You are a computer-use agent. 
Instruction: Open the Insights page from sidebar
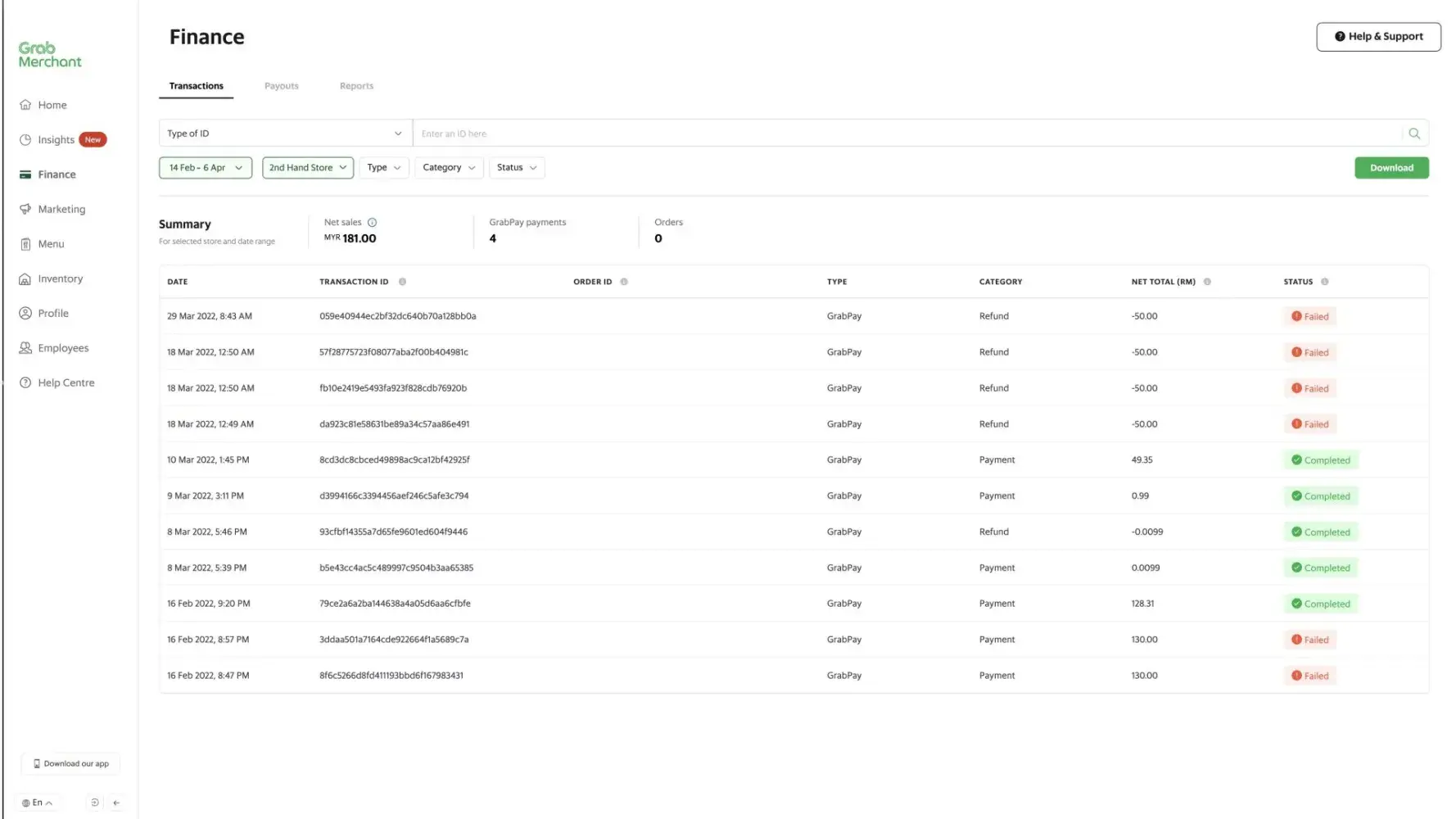(x=56, y=140)
